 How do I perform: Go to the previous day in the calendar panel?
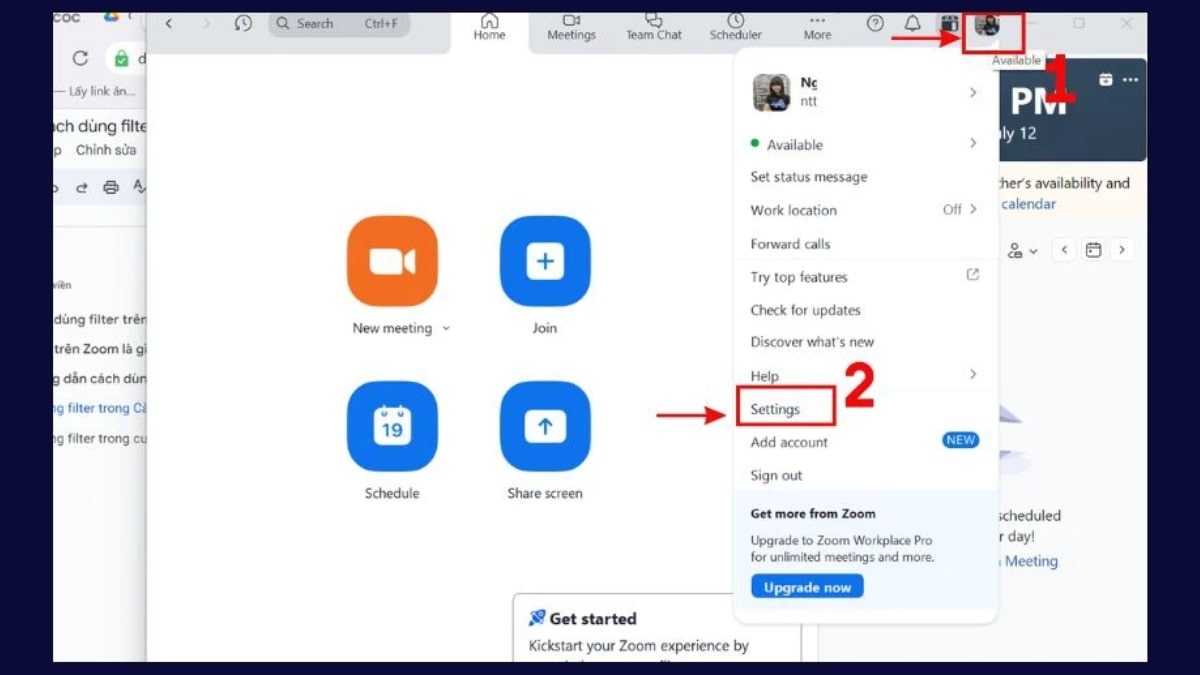tap(1064, 250)
